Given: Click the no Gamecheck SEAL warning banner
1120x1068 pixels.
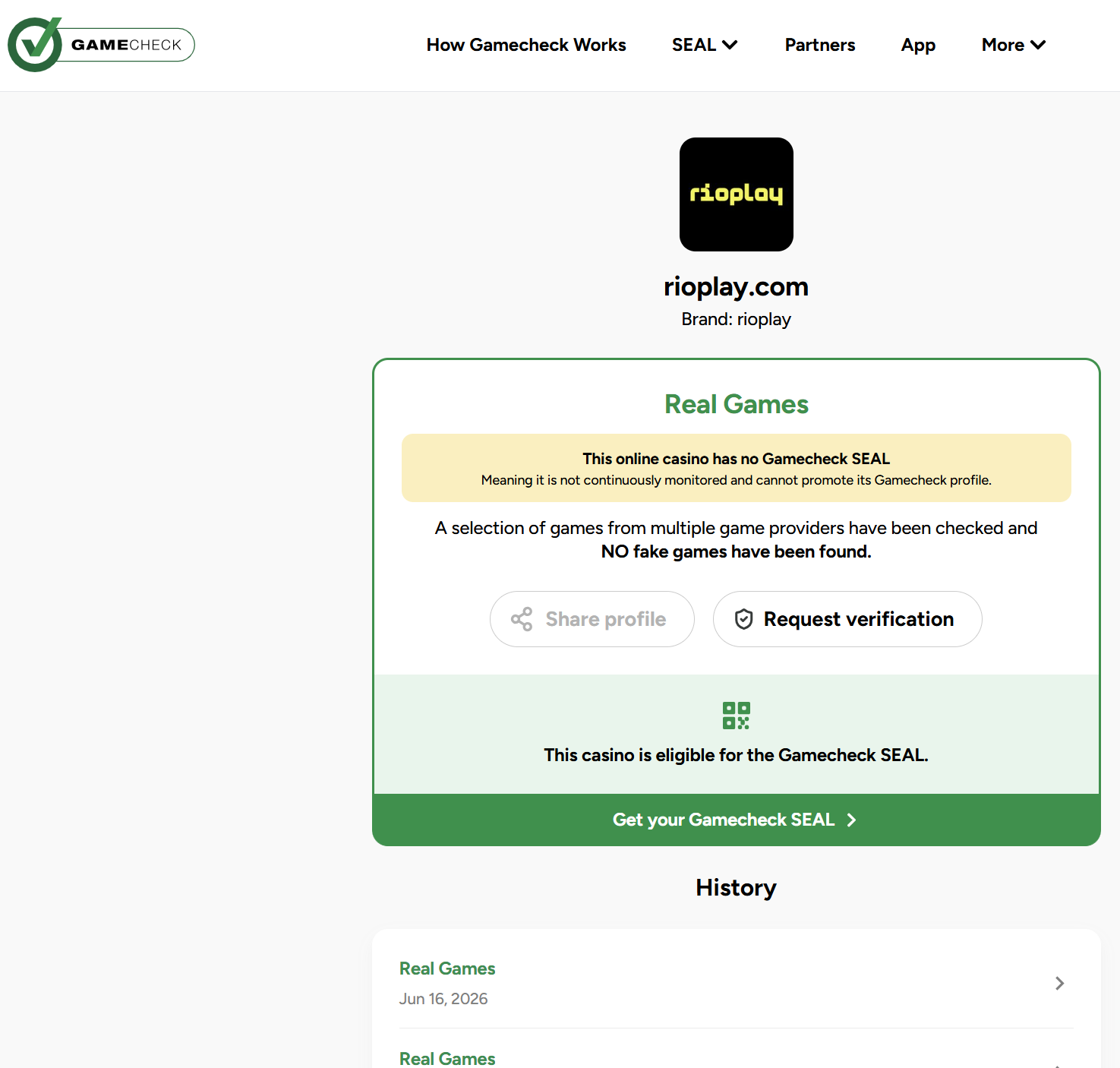Looking at the screenshot, I should [737, 468].
